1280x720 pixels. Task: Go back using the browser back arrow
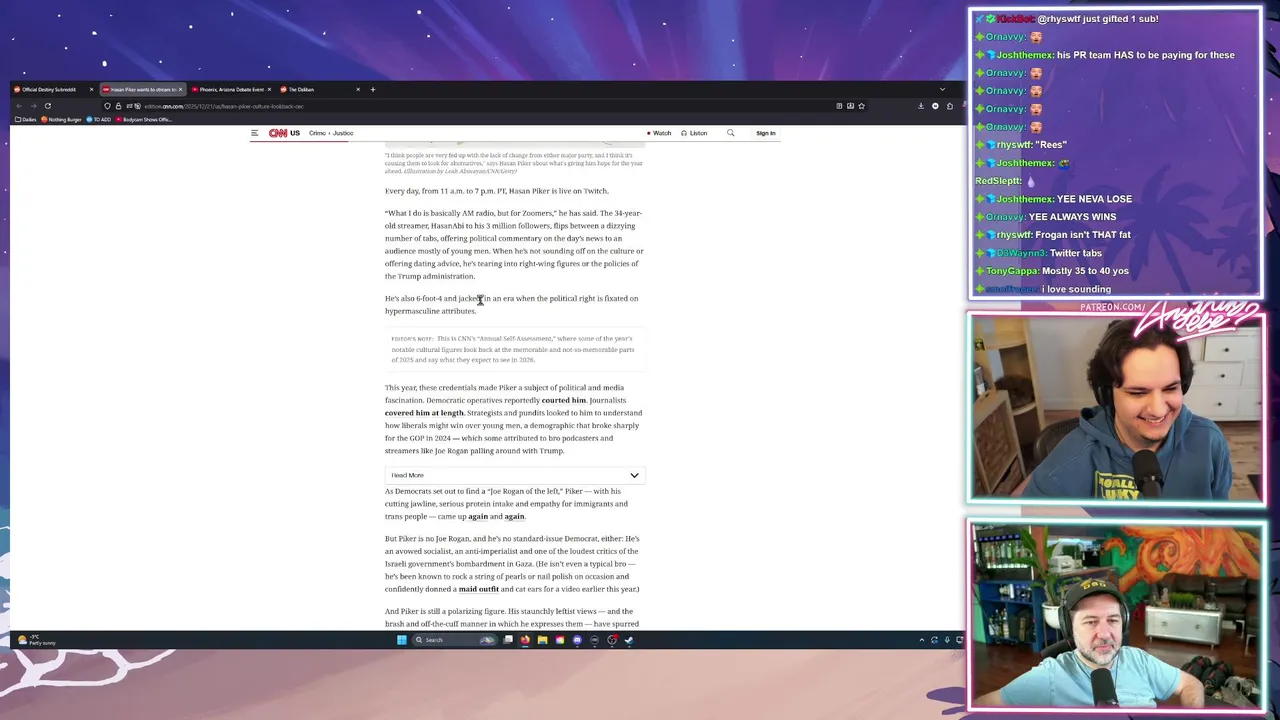(19, 106)
